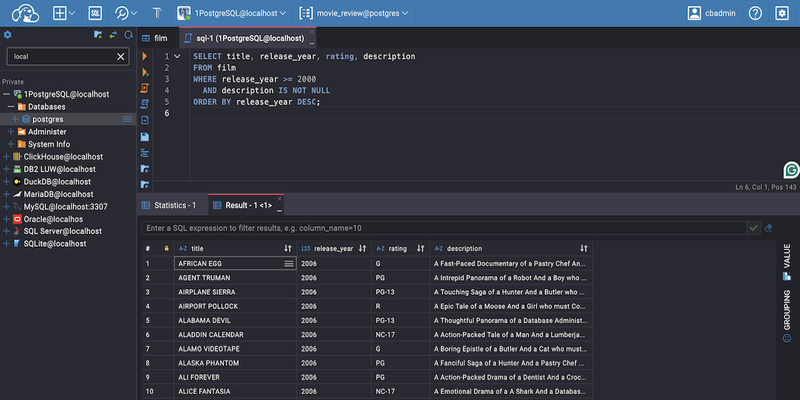Screen dimensions: 800x400
Task: Refresh the navigator tree
Action: tap(129, 35)
